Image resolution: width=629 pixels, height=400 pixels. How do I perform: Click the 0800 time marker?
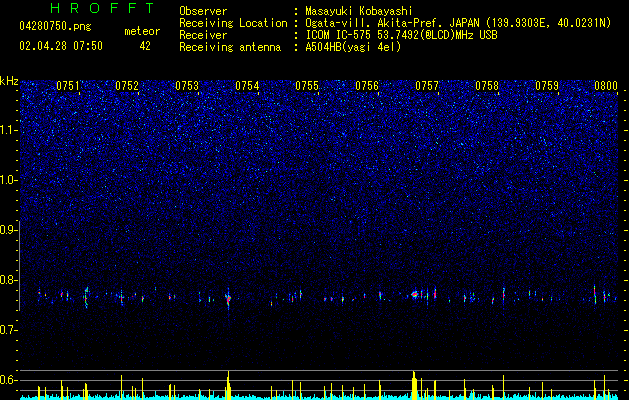pos(606,86)
